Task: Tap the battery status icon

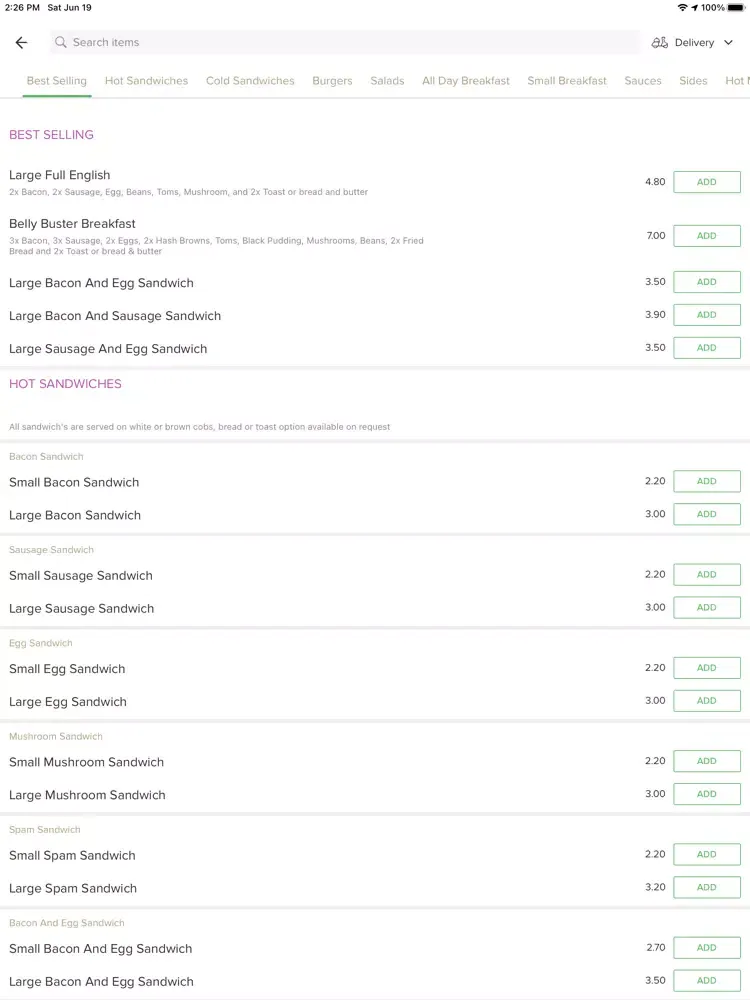Action: coord(736,8)
